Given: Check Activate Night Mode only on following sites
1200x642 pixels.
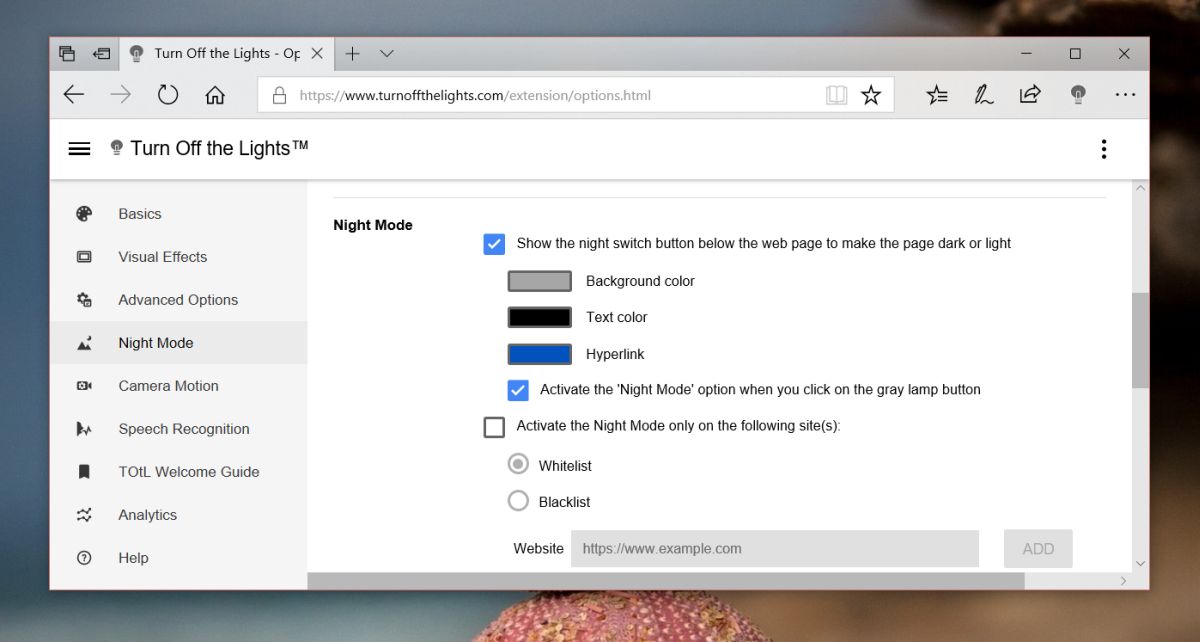Looking at the screenshot, I should [494, 427].
